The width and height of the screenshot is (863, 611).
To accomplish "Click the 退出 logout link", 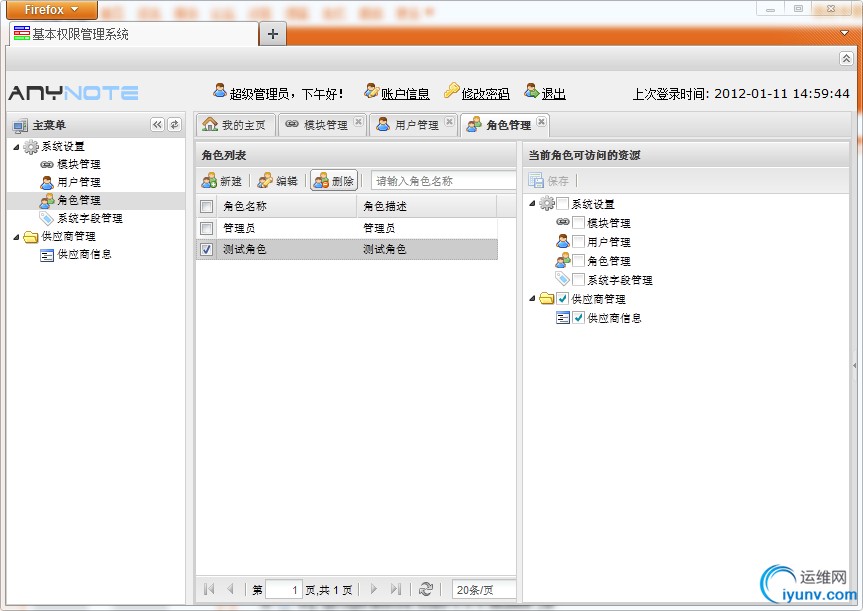I will pos(553,94).
